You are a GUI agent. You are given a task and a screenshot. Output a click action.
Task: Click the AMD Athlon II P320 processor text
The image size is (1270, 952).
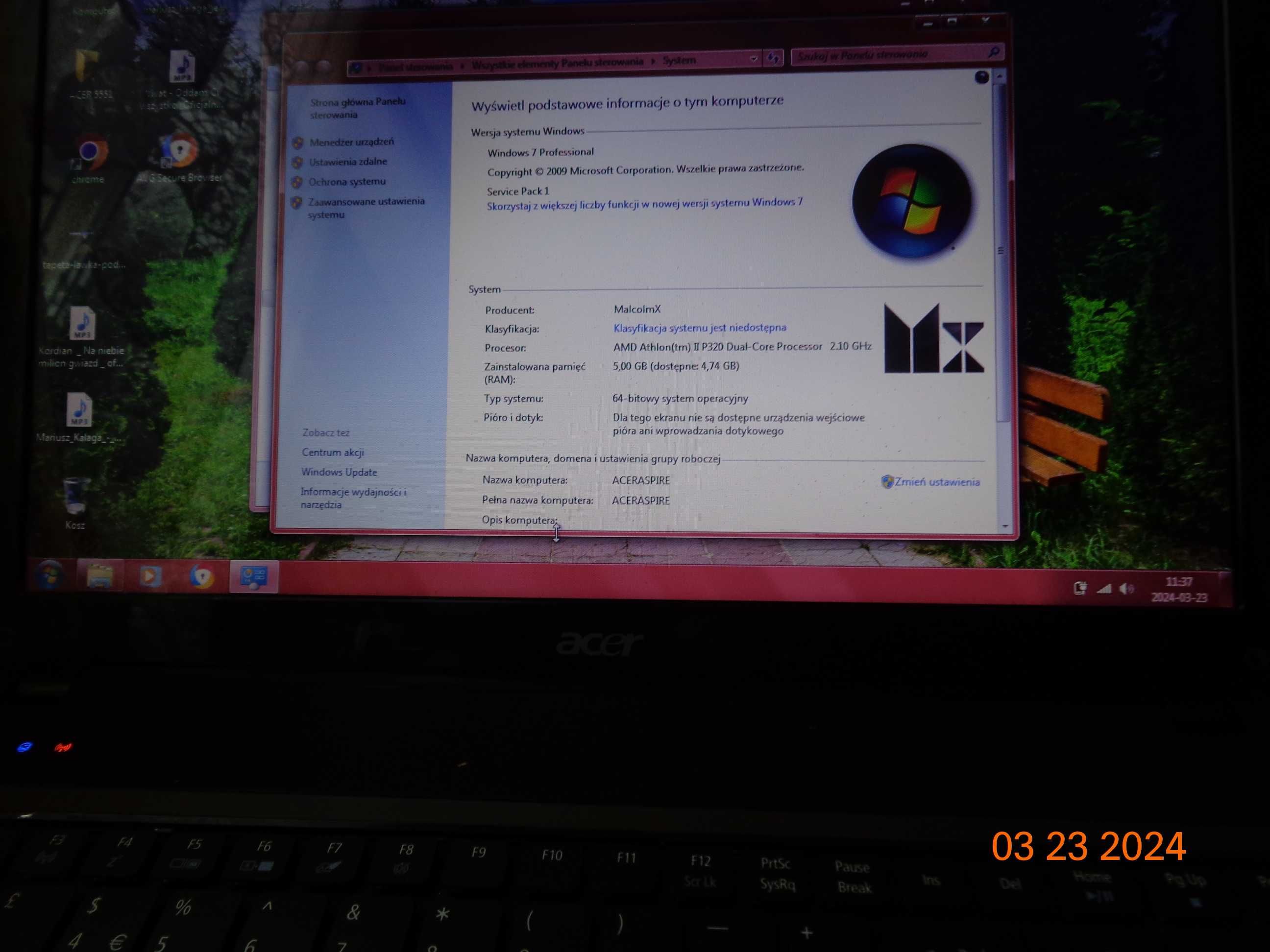(742, 347)
